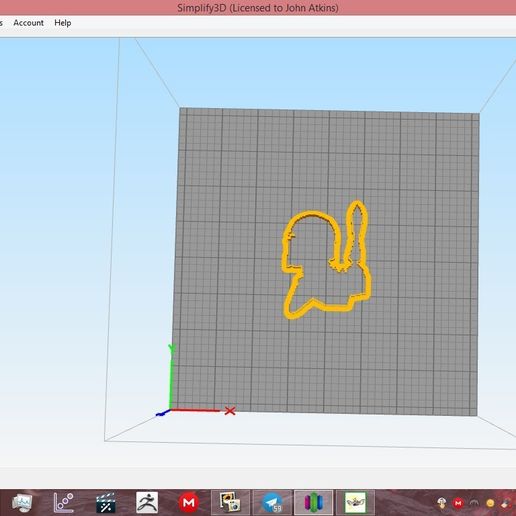Image resolution: width=516 pixels, height=516 pixels.
Task: Switch to Simplify3D taskbar icon
Action: (x=314, y=502)
